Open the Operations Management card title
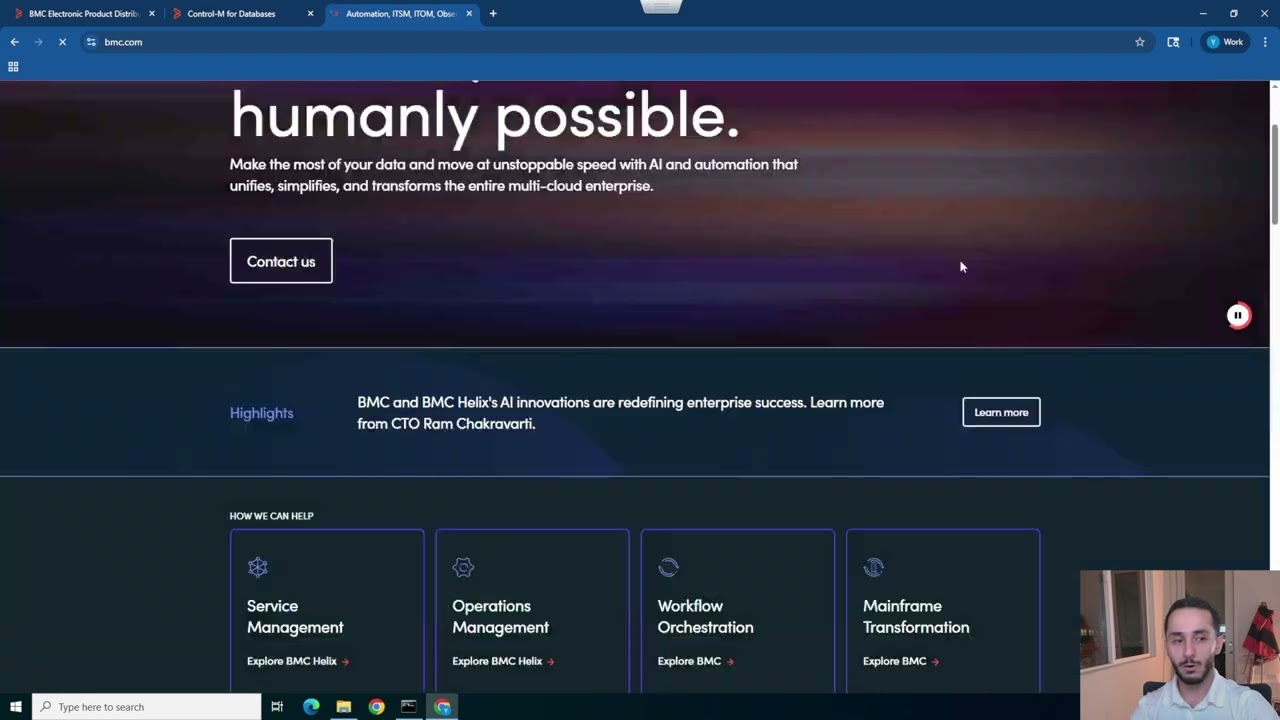 [500, 616]
